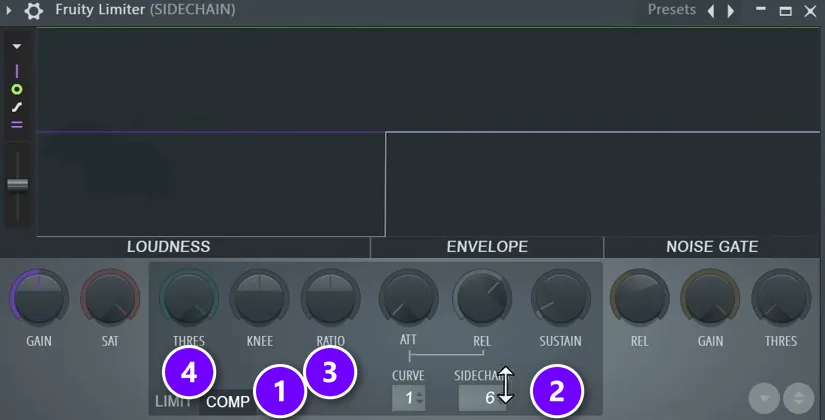Switch to LIMIT mode tab
This screenshot has height=420, width=825.
pos(173,402)
